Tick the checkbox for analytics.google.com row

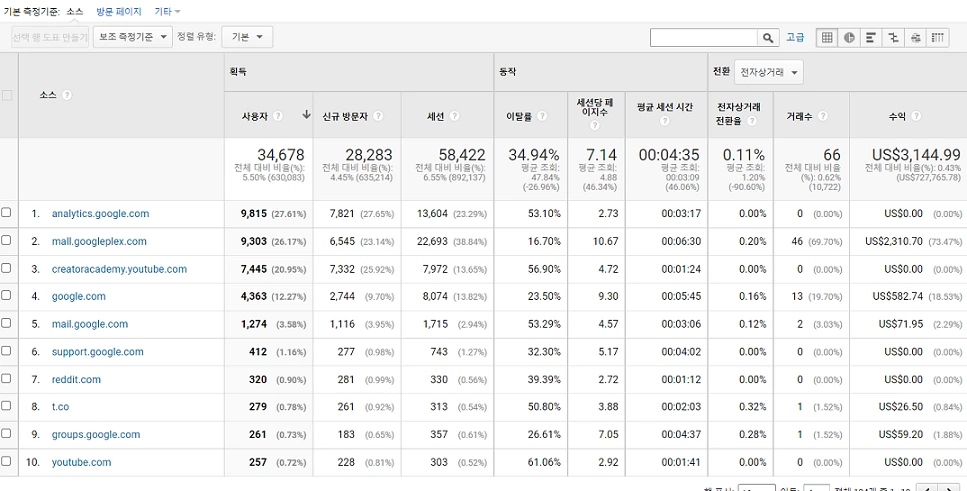tap(6, 212)
